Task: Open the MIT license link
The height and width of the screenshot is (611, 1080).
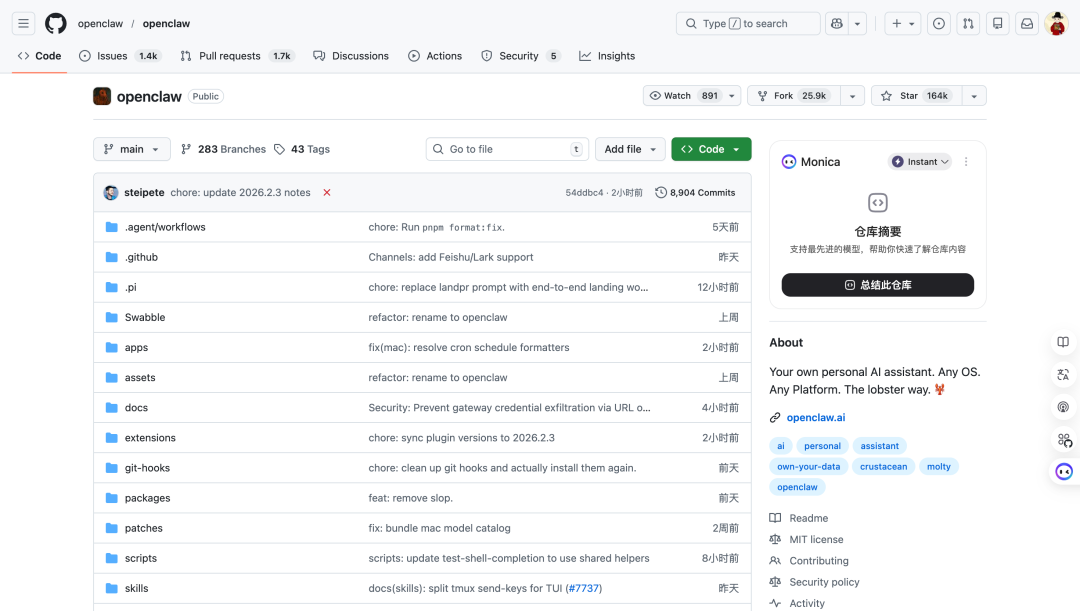Action: (816, 539)
